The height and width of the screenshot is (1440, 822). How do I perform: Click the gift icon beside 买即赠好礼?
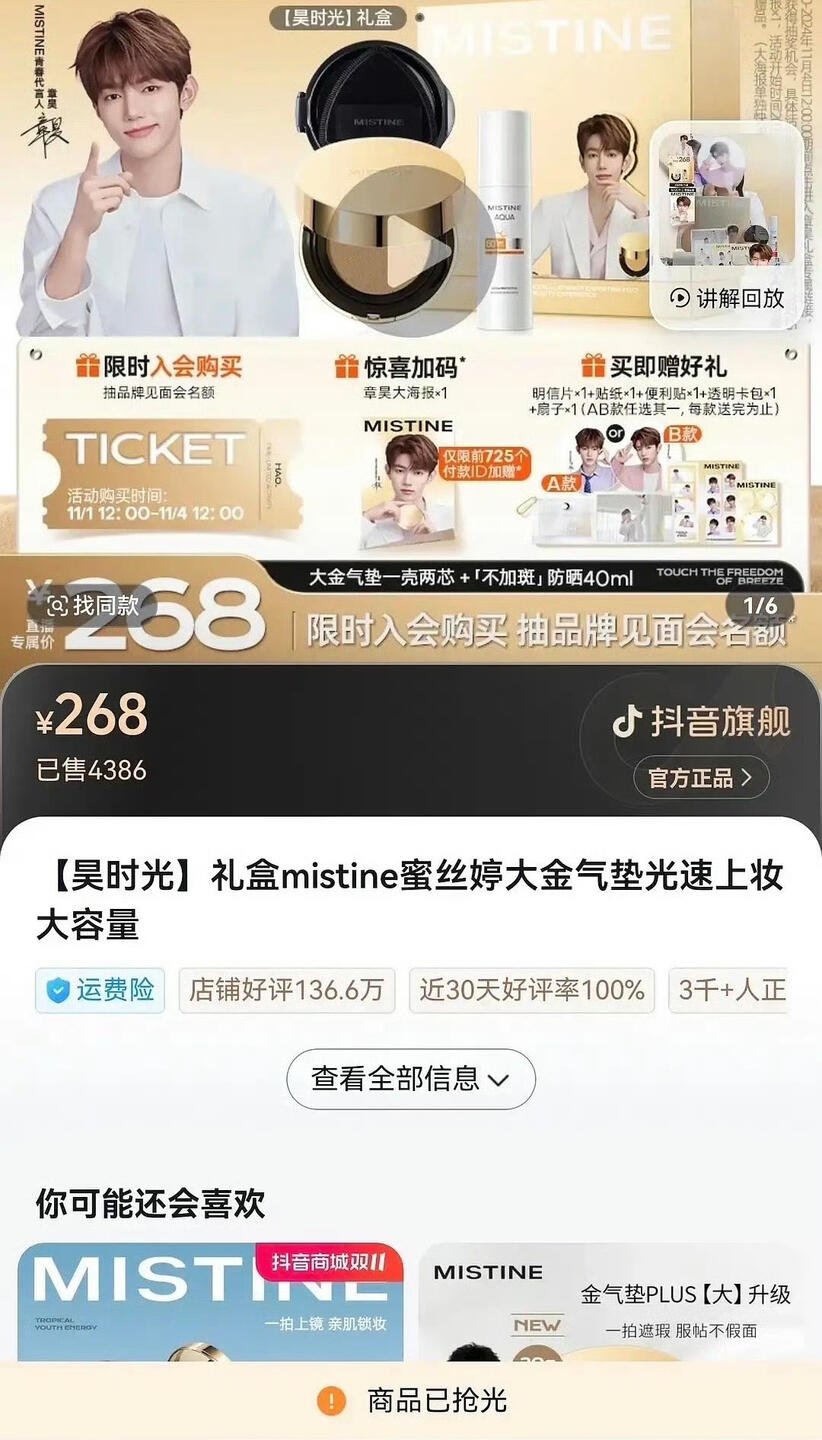click(x=594, y=366)
